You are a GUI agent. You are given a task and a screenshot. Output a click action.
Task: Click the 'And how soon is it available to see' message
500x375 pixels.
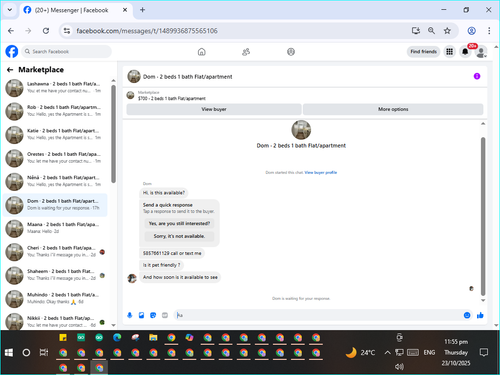[x=180, y=277]
